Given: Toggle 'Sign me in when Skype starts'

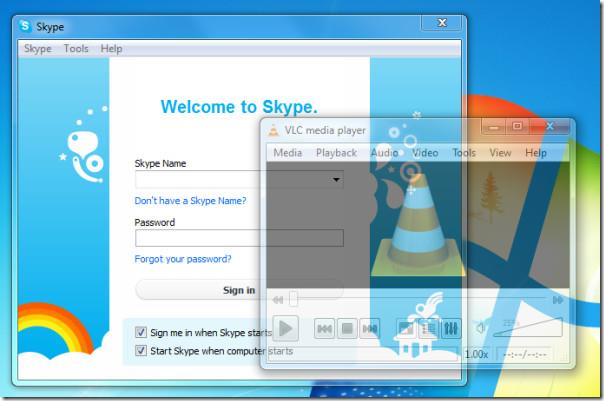Looking at the screenshot, I should click(x=141, y=332).
